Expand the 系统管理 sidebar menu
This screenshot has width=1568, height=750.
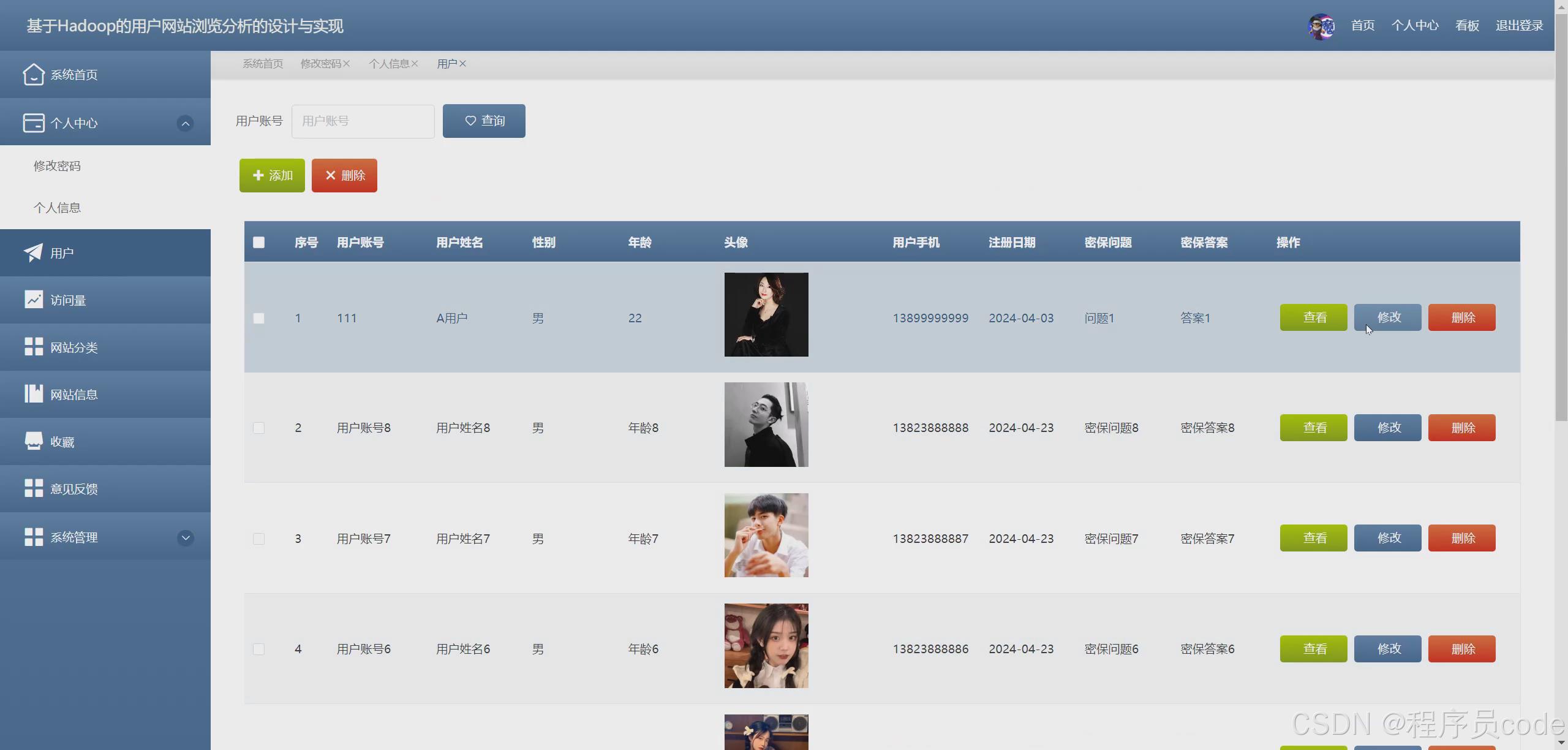185,538
